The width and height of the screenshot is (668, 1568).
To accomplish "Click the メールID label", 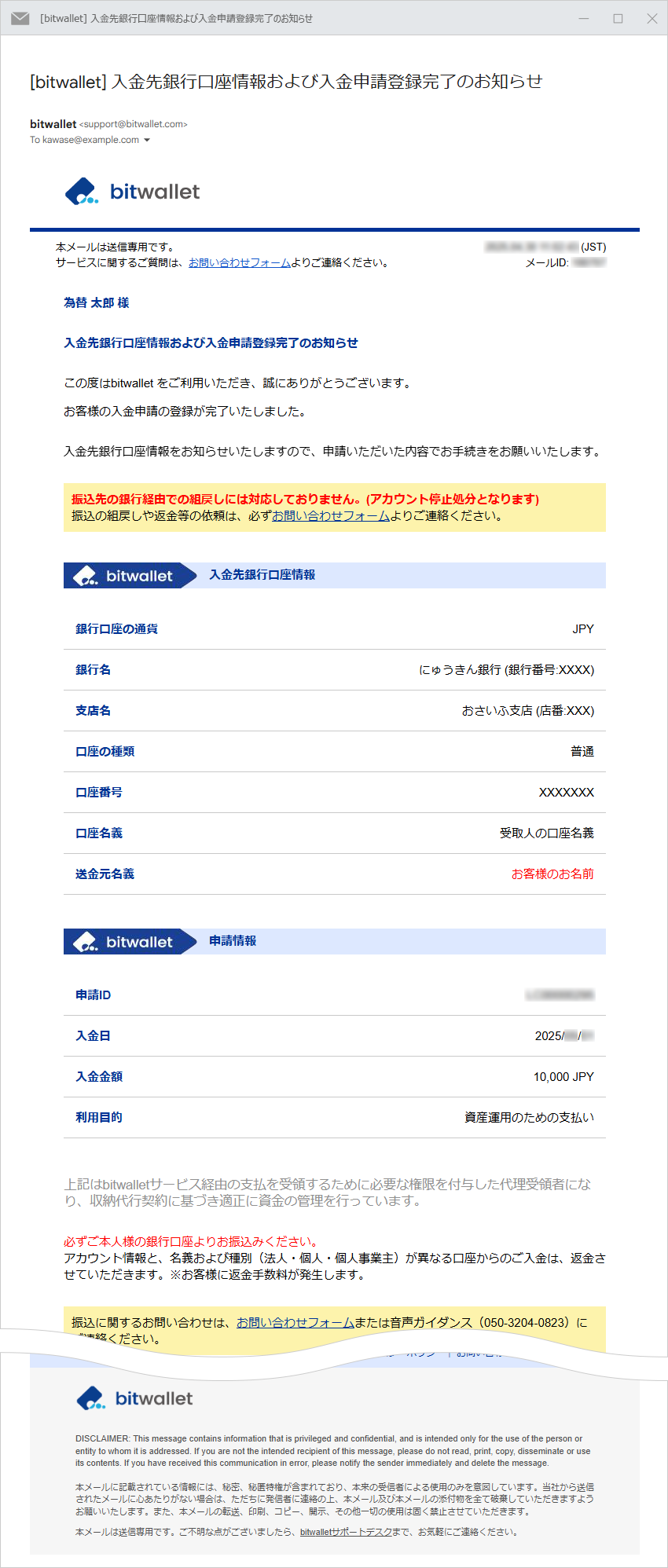I will (x=547, y=262).
